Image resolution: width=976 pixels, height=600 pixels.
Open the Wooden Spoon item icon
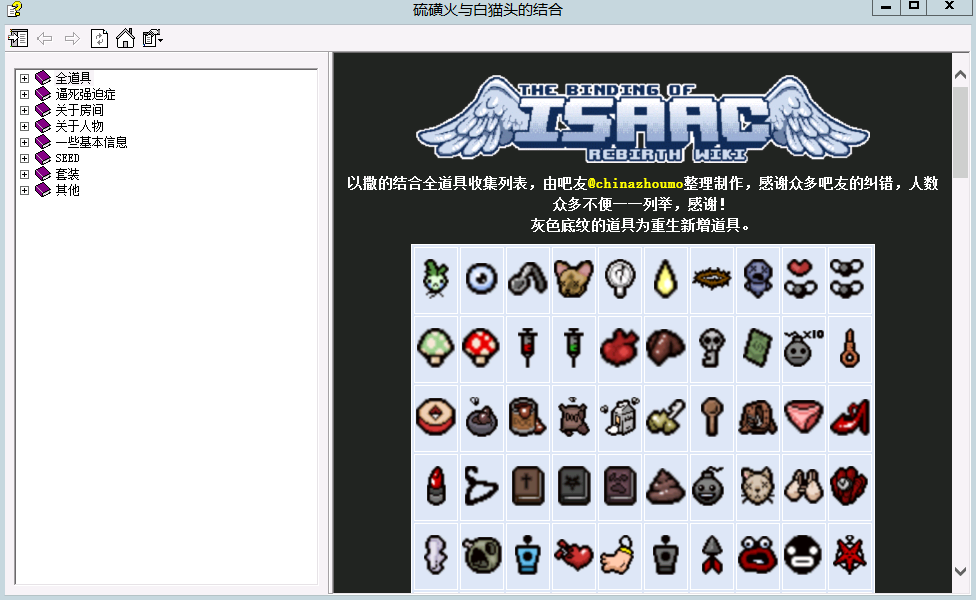(711, 417)
